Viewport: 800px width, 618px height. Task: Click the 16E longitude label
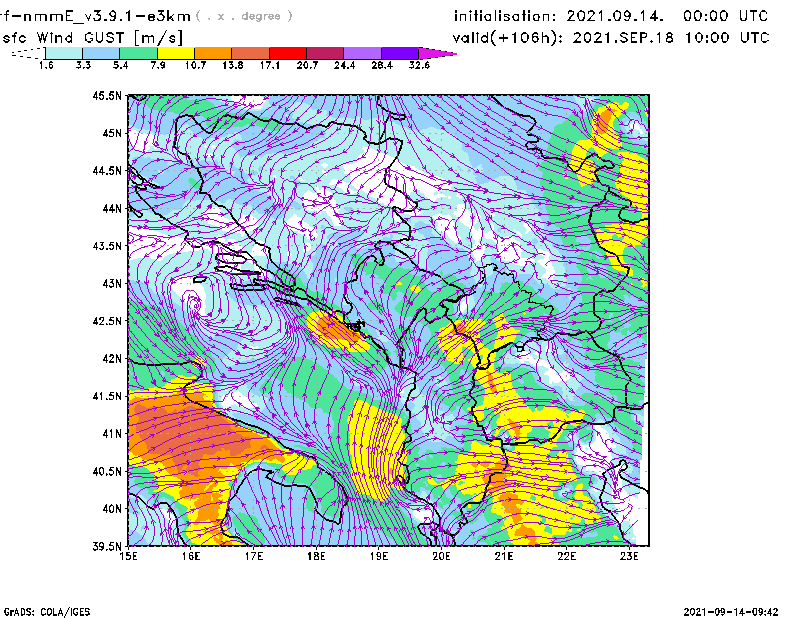pos(191,556)
